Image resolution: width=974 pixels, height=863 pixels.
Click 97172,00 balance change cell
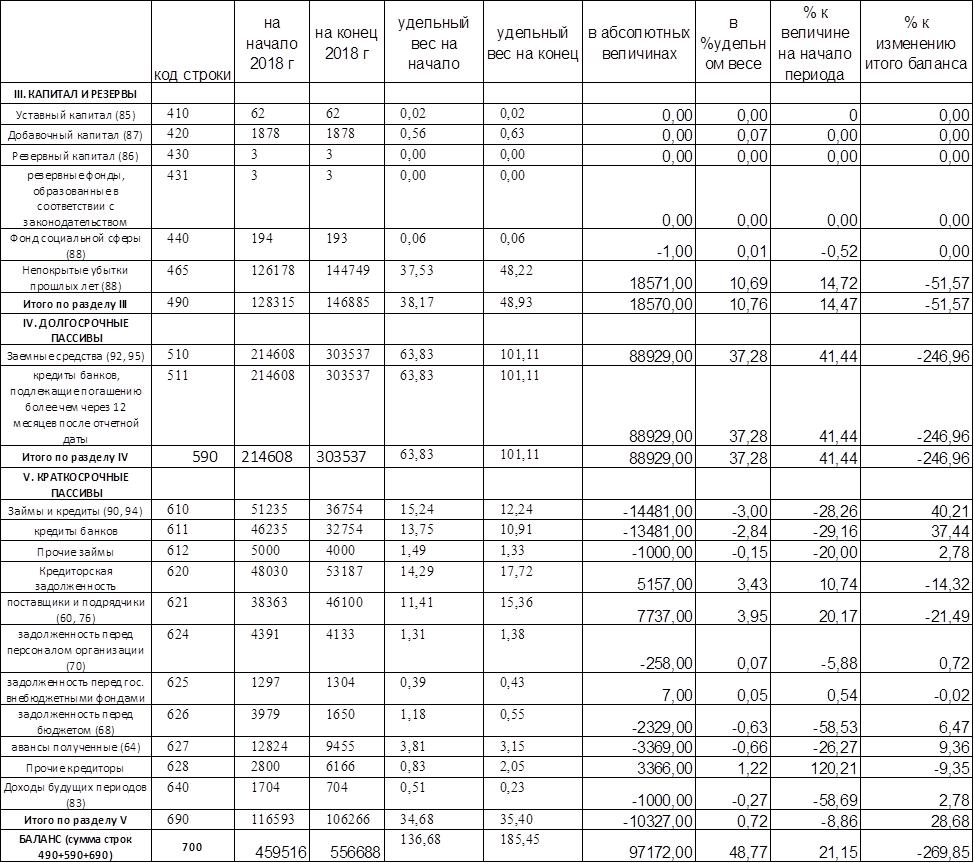639,846
